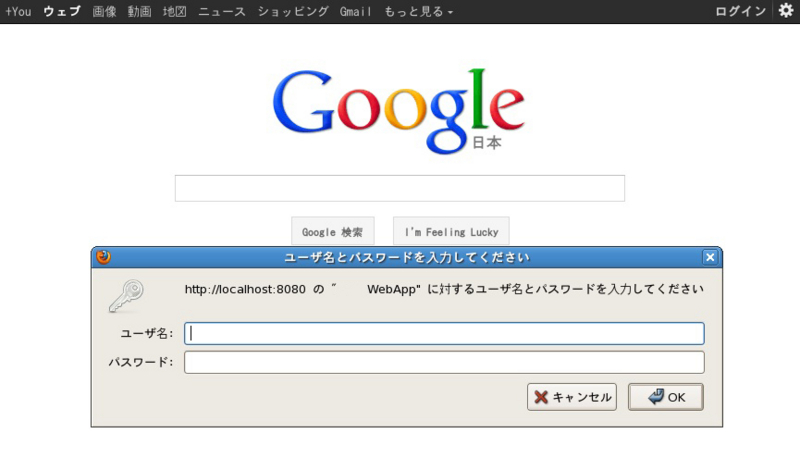Open the +You link in the top bar
This screenshot has height=458, width=800.
[18, 11]
